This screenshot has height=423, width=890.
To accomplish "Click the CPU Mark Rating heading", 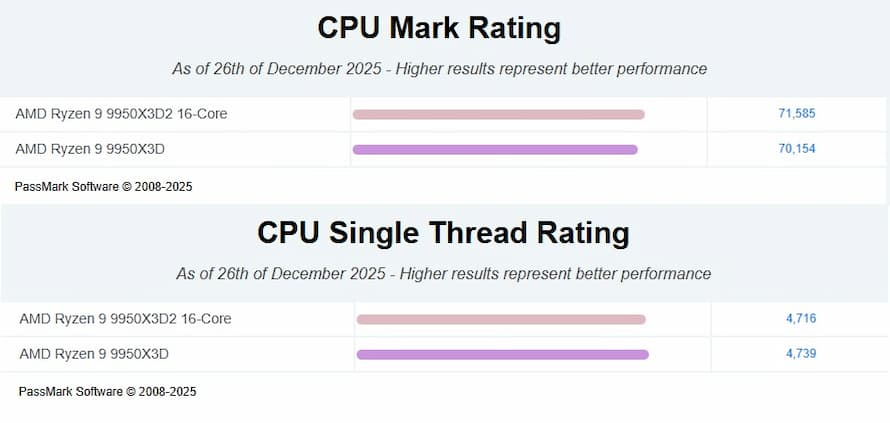I will tap(439, 28).
